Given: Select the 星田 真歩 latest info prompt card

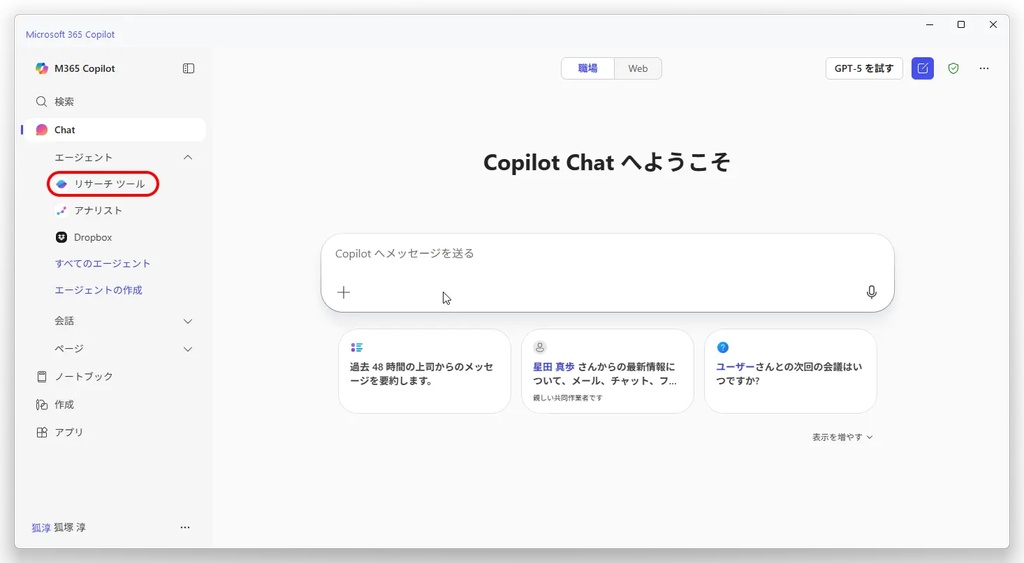Looking at the screenshot, I should pyautogui.click(x=607, y=371).
